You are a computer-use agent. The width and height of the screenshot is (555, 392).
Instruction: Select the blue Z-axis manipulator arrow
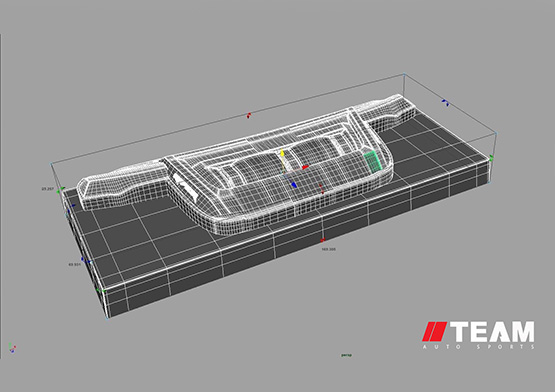pos(293,184)
